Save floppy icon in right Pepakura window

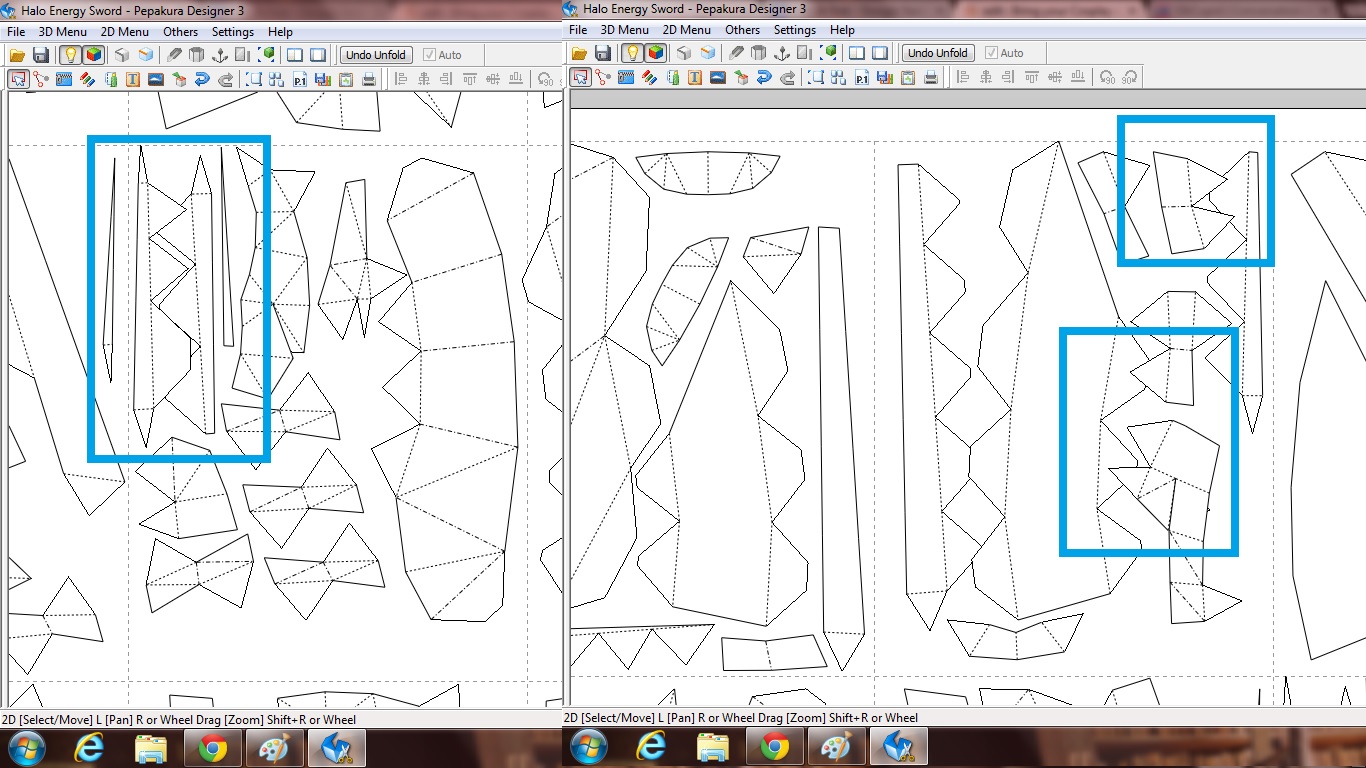point(603,53)
